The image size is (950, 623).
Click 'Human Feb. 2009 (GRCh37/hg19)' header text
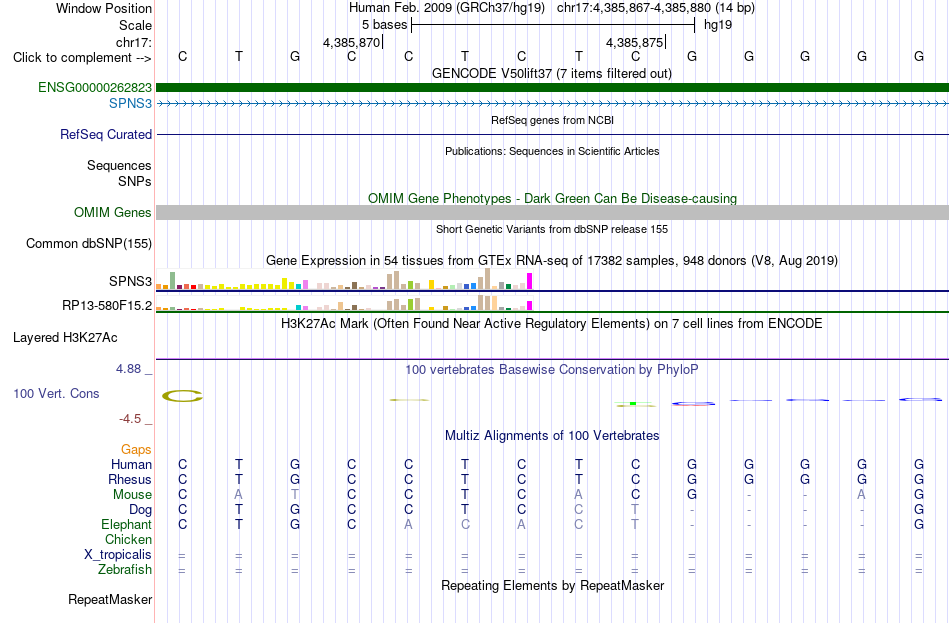point(447,8)
